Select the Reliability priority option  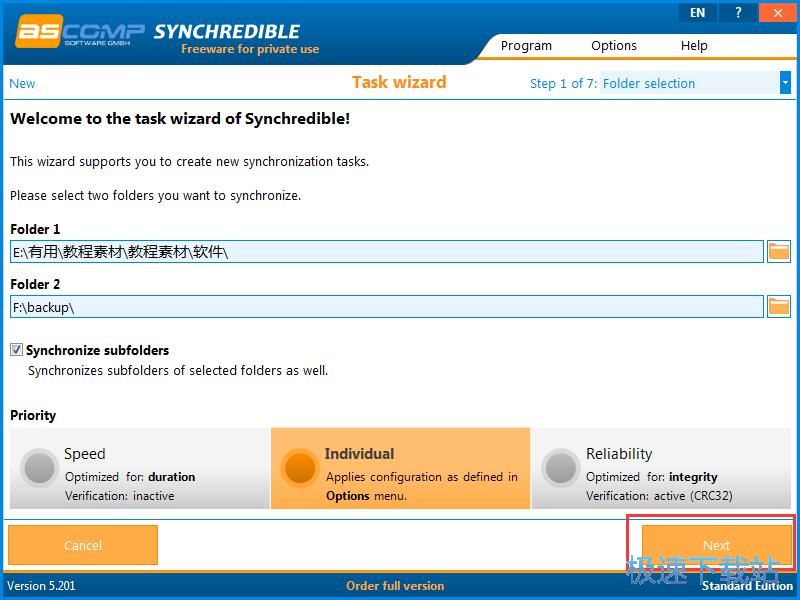coord(661,468)
